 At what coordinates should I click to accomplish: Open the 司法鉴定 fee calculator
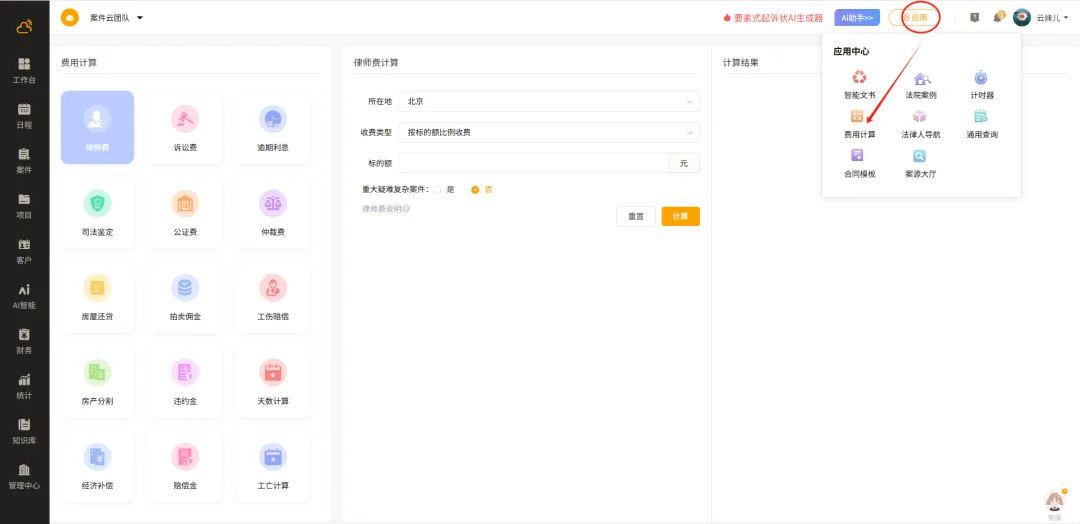point(97,212)
